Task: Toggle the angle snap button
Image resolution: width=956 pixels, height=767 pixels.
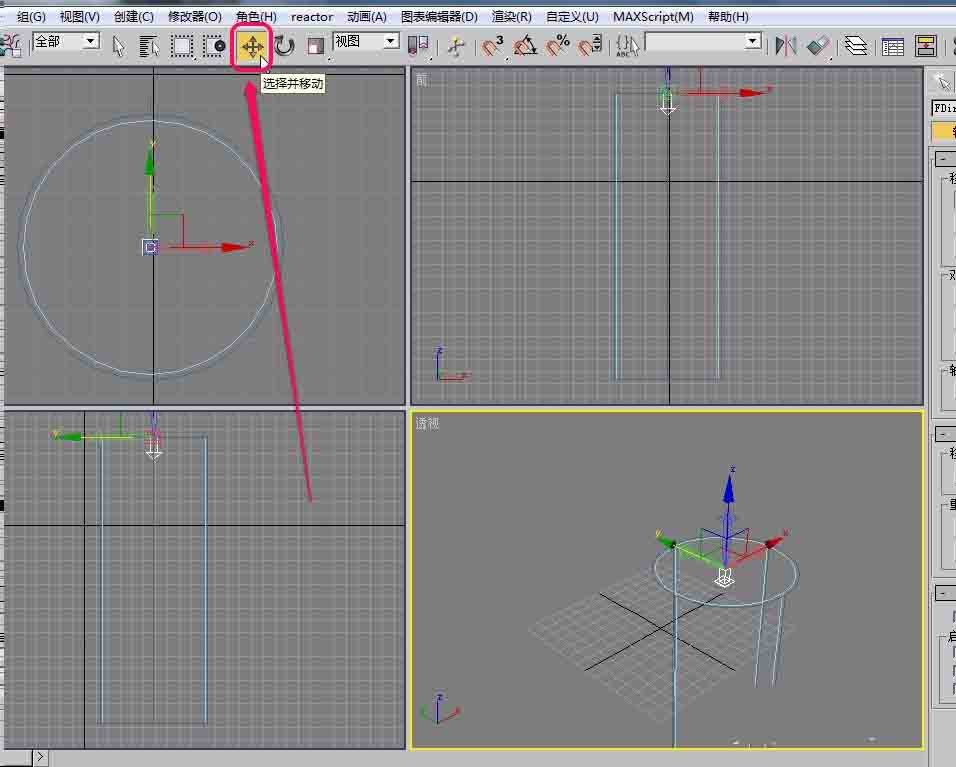Action: click(x=525, y=46)
